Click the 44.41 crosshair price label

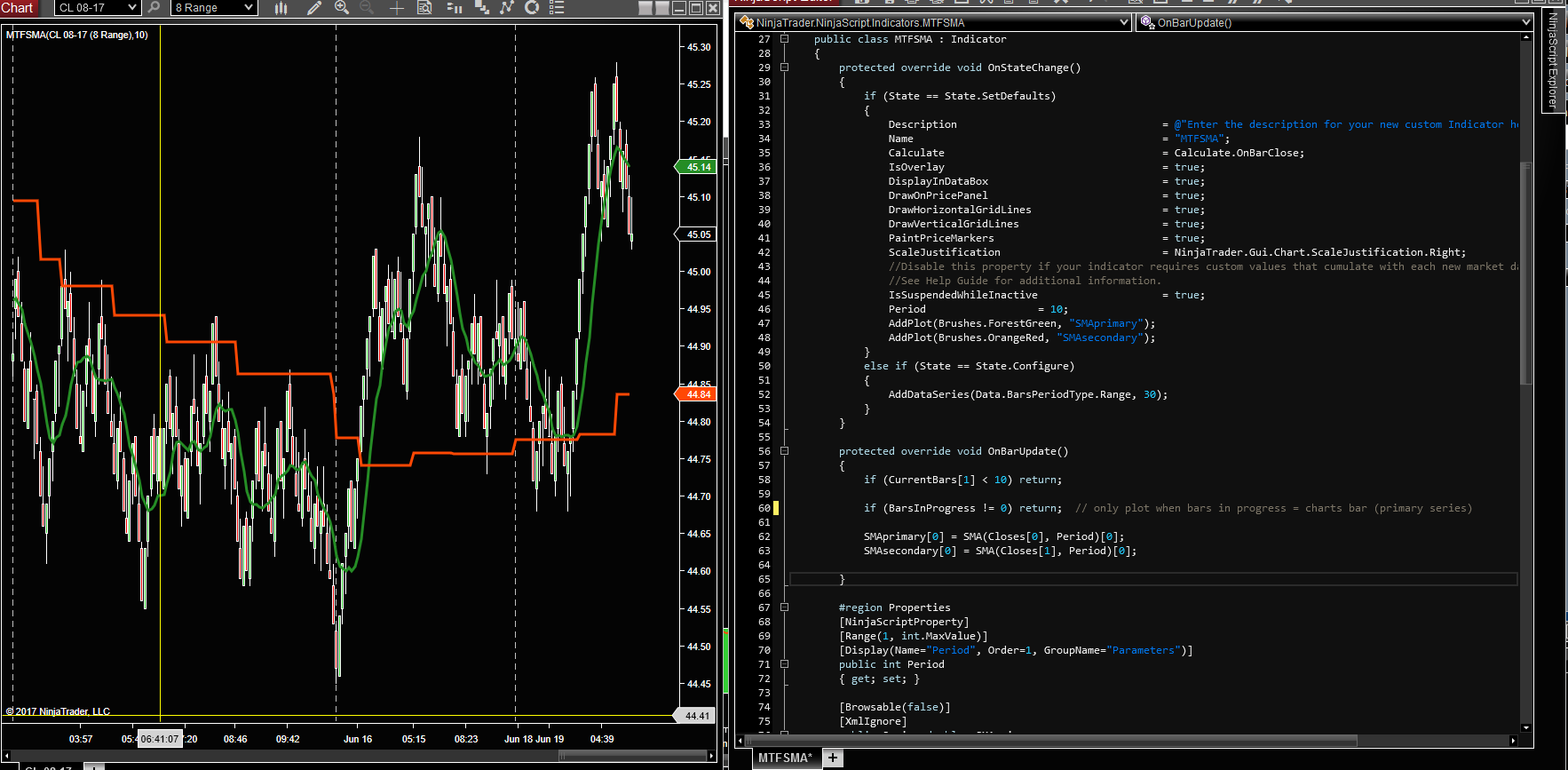(695, 716)
